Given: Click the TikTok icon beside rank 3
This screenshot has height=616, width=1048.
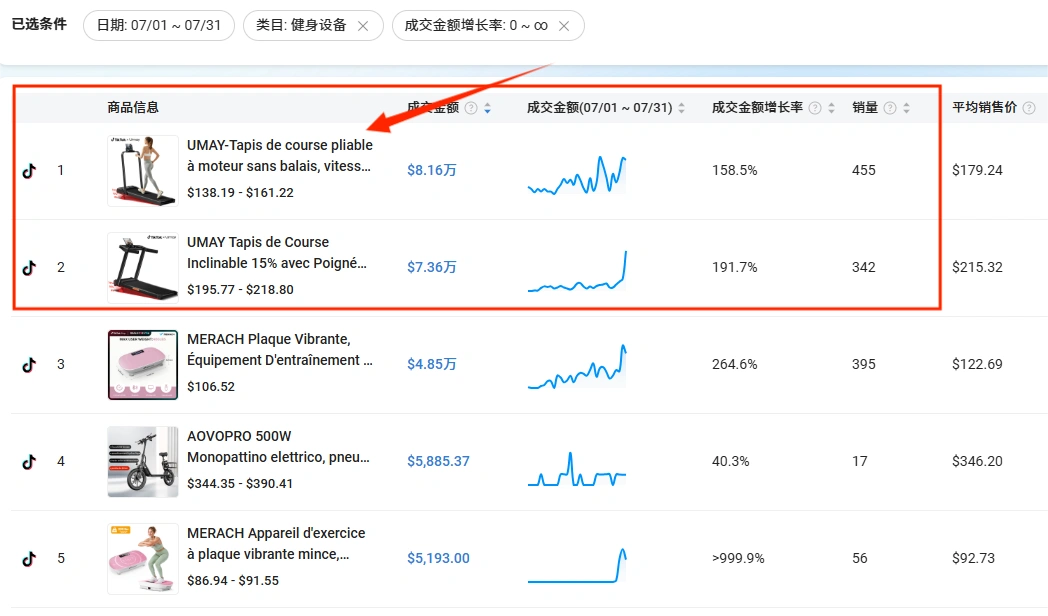Looking at the screenshot, I should coord(29,364).
